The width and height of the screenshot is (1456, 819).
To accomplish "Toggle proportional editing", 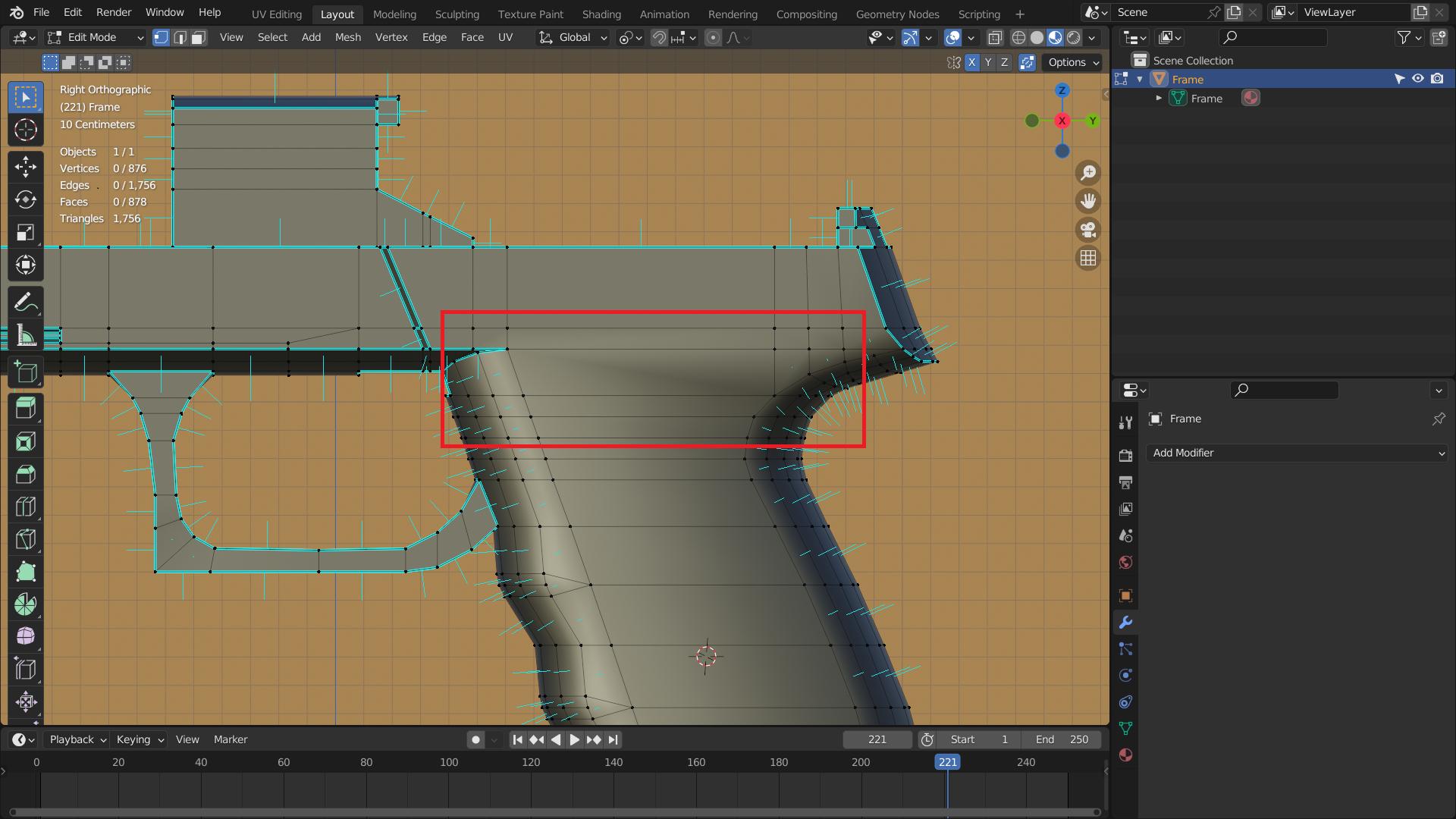I will (713, 37).
